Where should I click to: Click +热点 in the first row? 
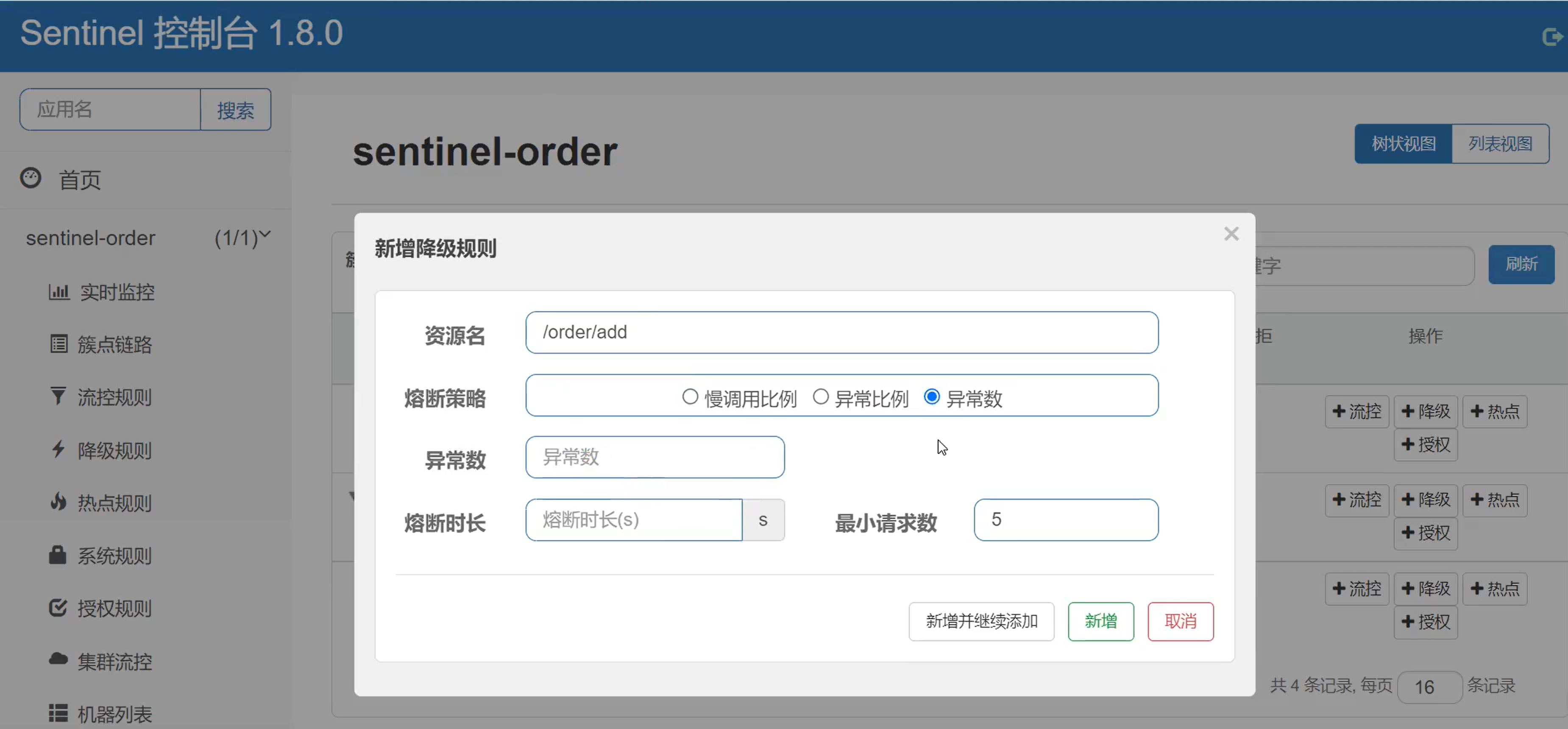[1495, 411]
